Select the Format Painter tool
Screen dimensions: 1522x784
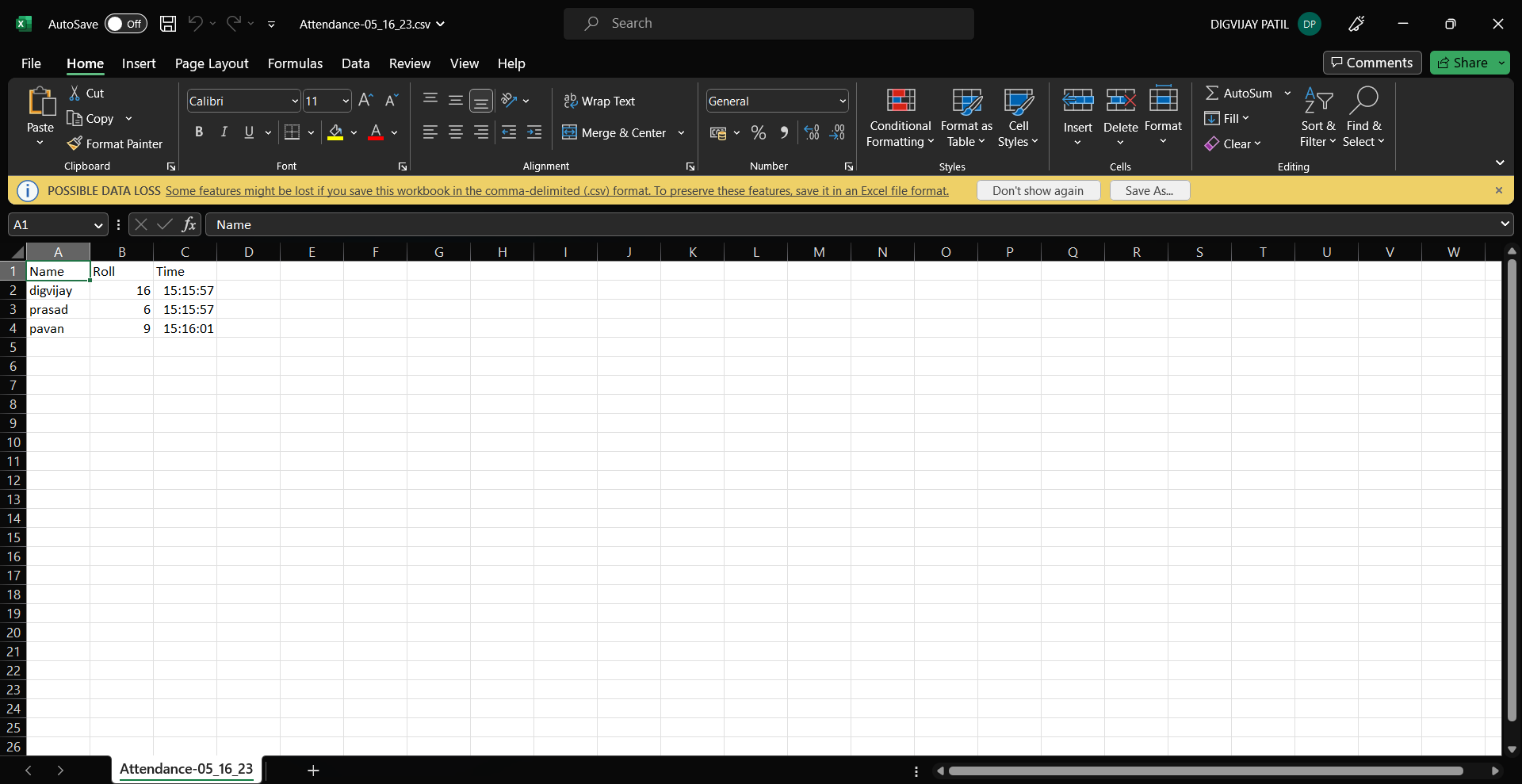click(115, 143)
